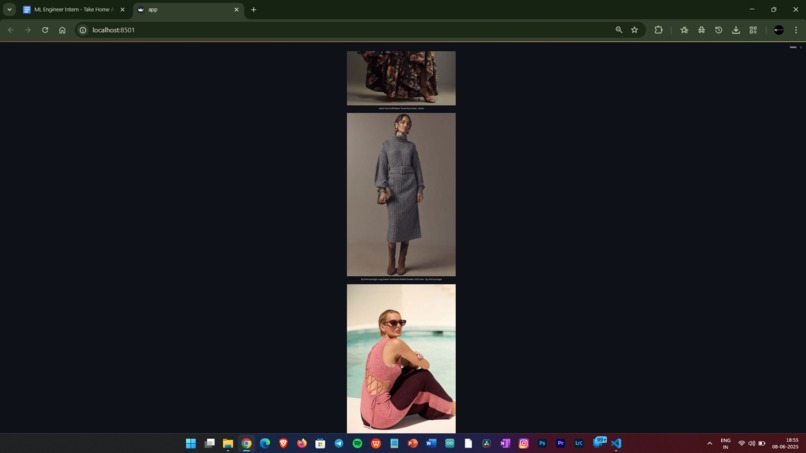806x453 pixels.
Task: Open Premiere Pro from the taskbar
Action: [561, 443]
